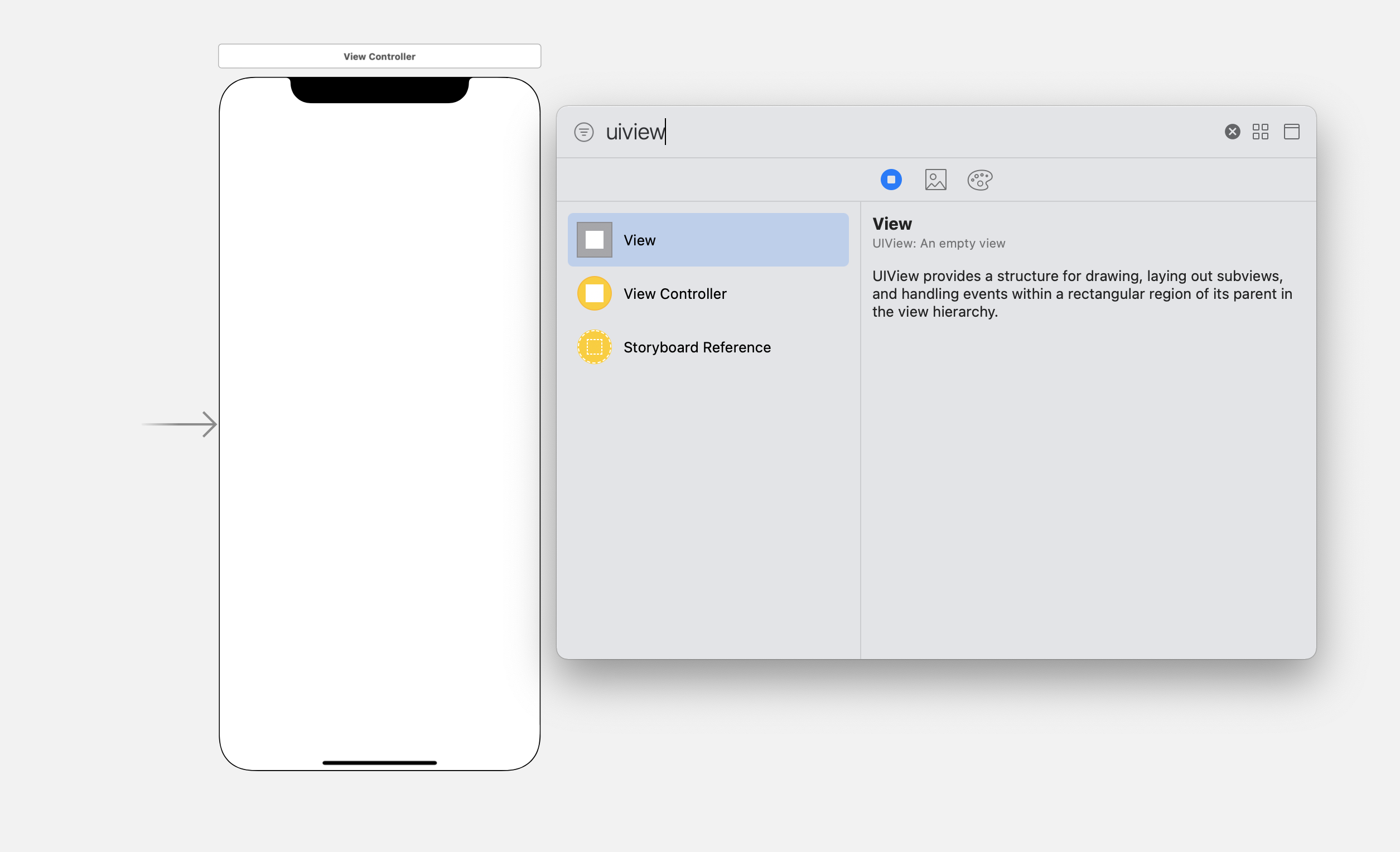
Task: Open the Color palette library tab
Action: click(979, 180)
